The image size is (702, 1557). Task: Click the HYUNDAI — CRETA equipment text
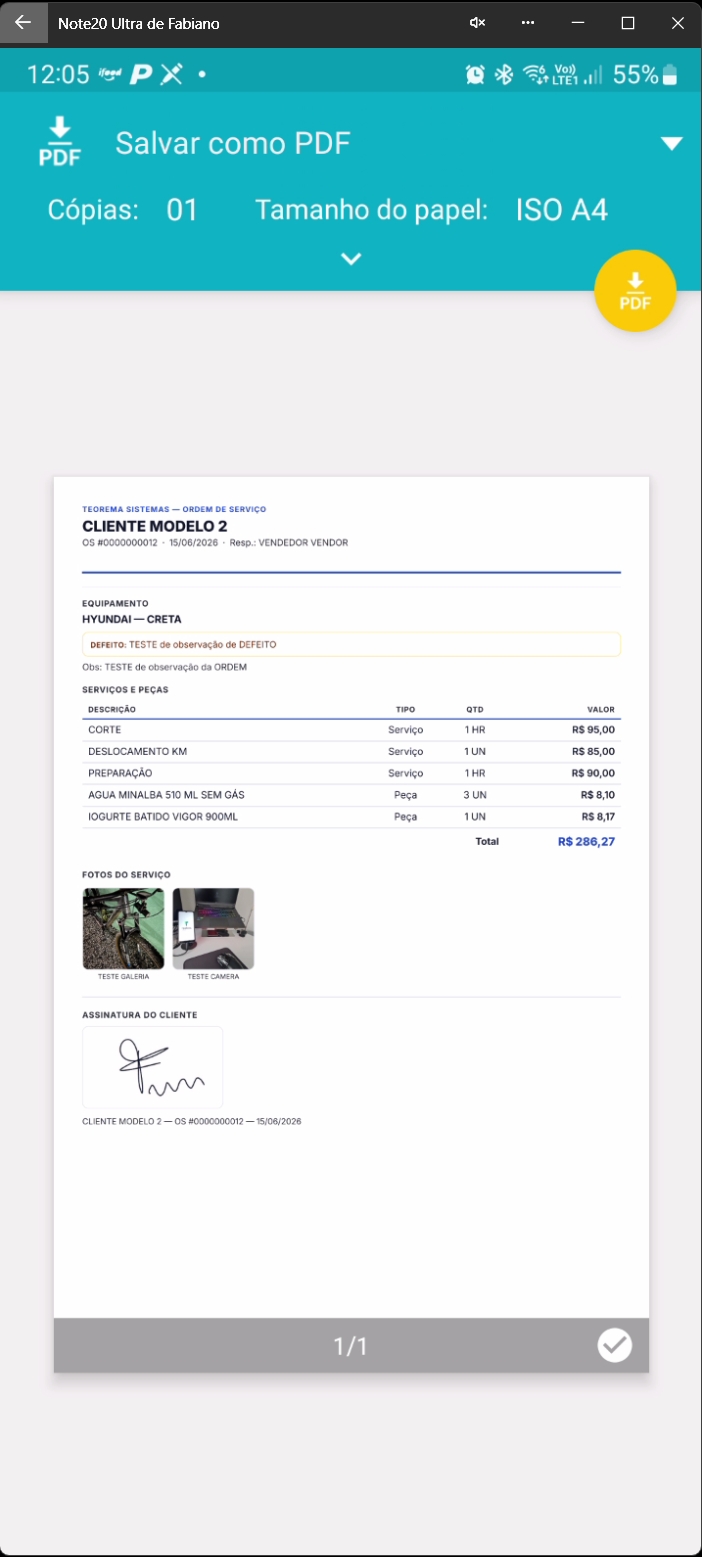coord(132,619)
